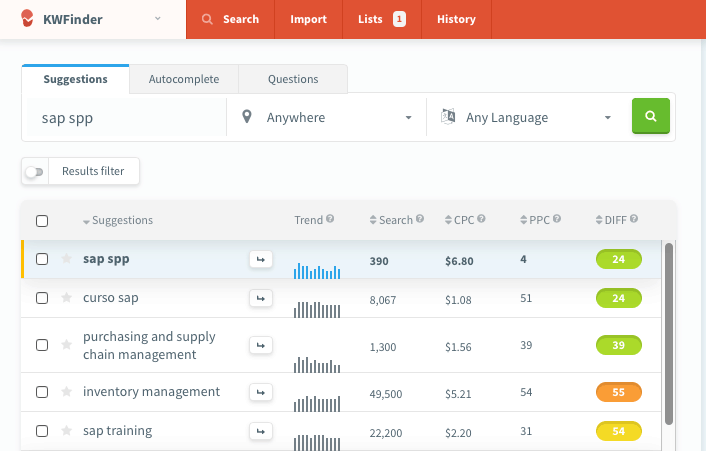The height and width of the screenshot is (451, 706).
Task: Sort by the DIFF column
Action: pyautogui.click(x=611, y=220)
